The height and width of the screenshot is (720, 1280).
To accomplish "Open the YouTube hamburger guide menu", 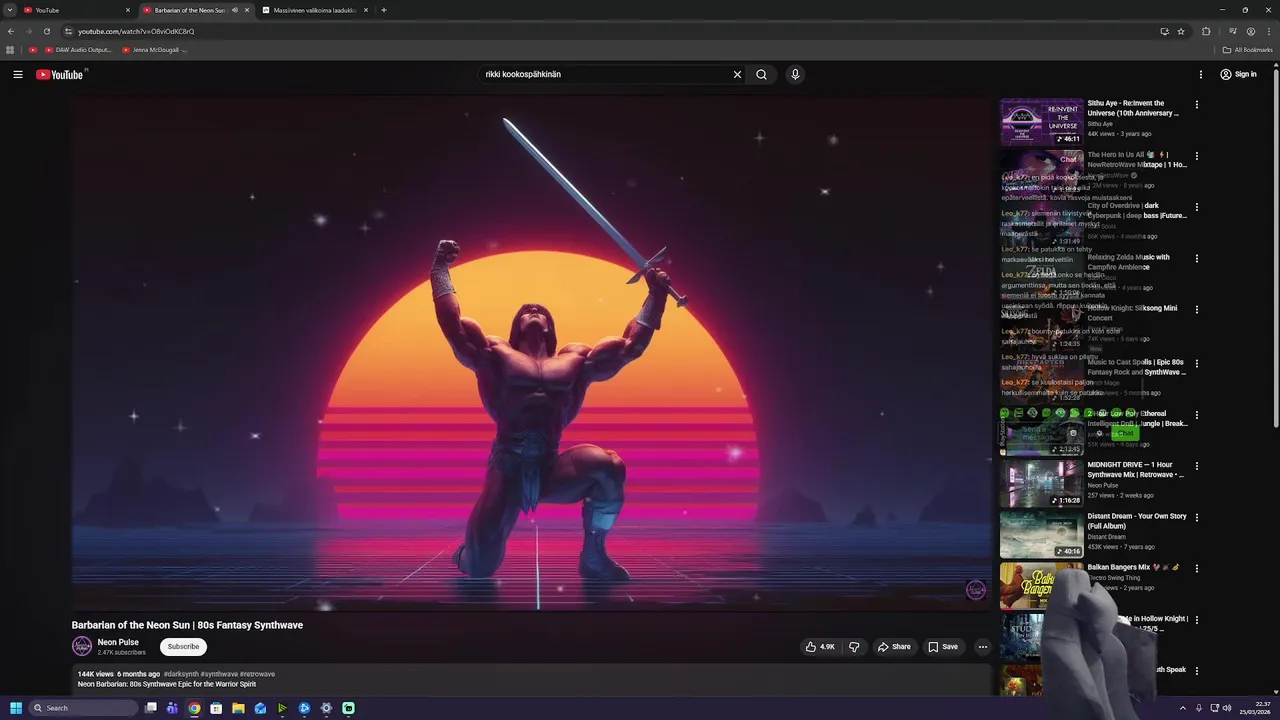I will pos(17,74).
